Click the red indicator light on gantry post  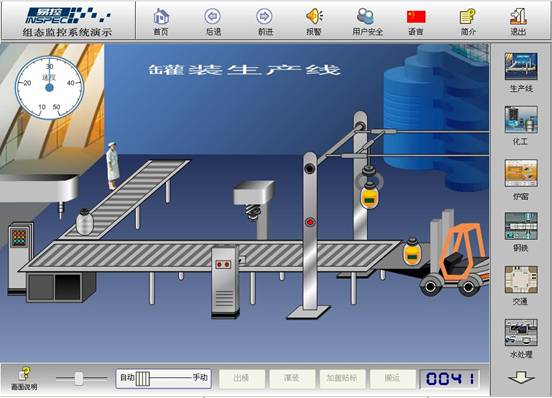pyautogui.click(x=310, y=222)
